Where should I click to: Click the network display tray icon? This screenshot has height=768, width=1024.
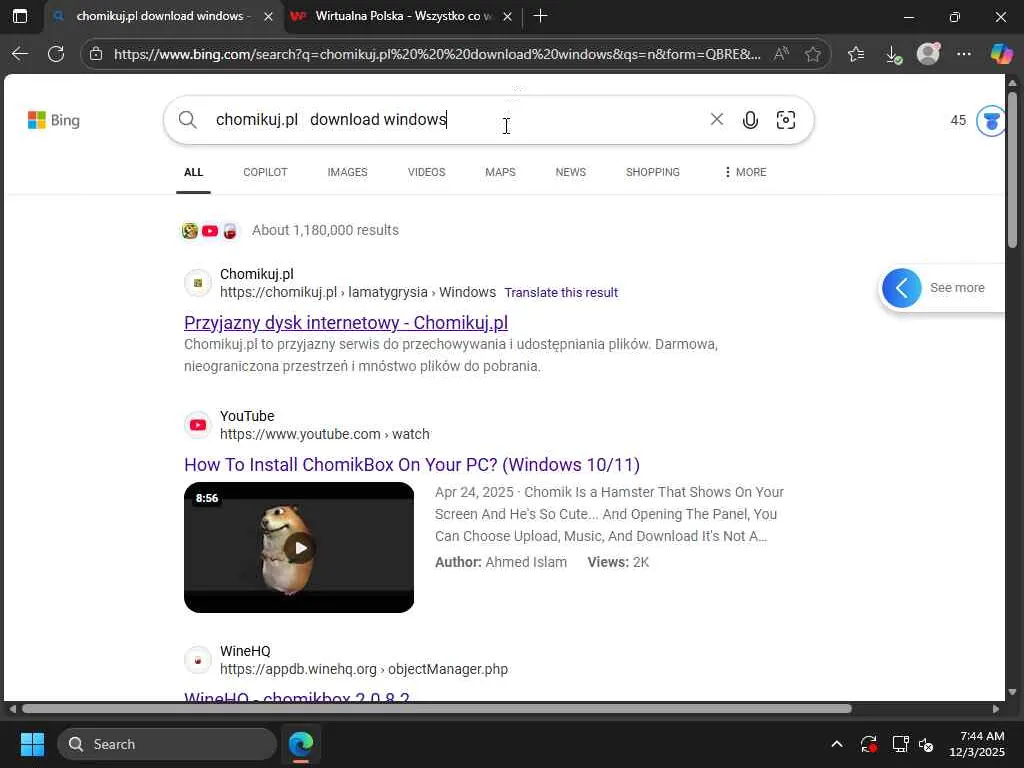(x=901, y=744)
